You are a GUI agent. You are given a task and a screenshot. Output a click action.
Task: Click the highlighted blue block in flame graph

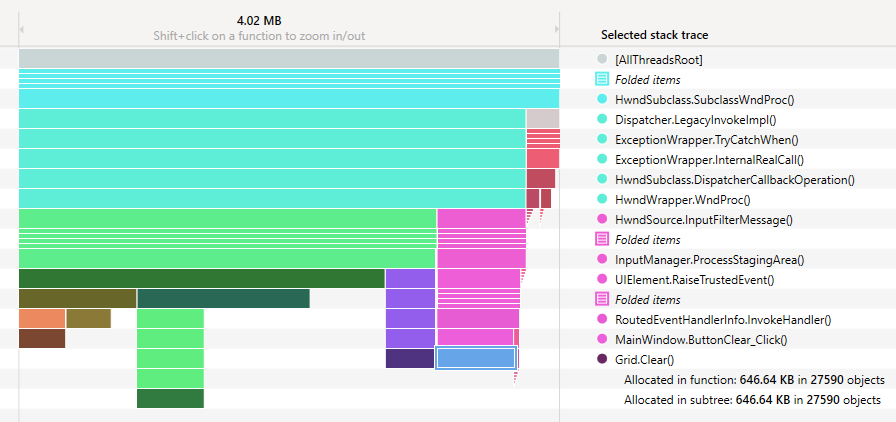click(x=475, y=358)
